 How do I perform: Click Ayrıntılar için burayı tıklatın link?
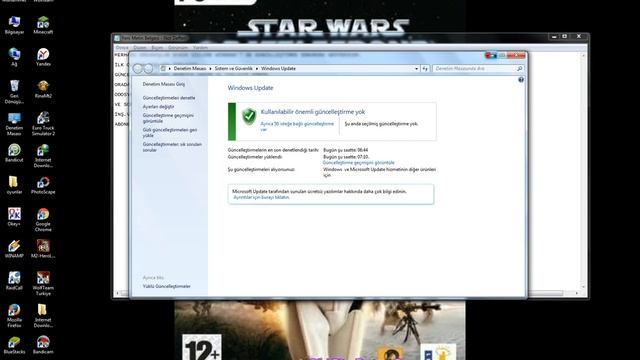(x=261, y=197)
